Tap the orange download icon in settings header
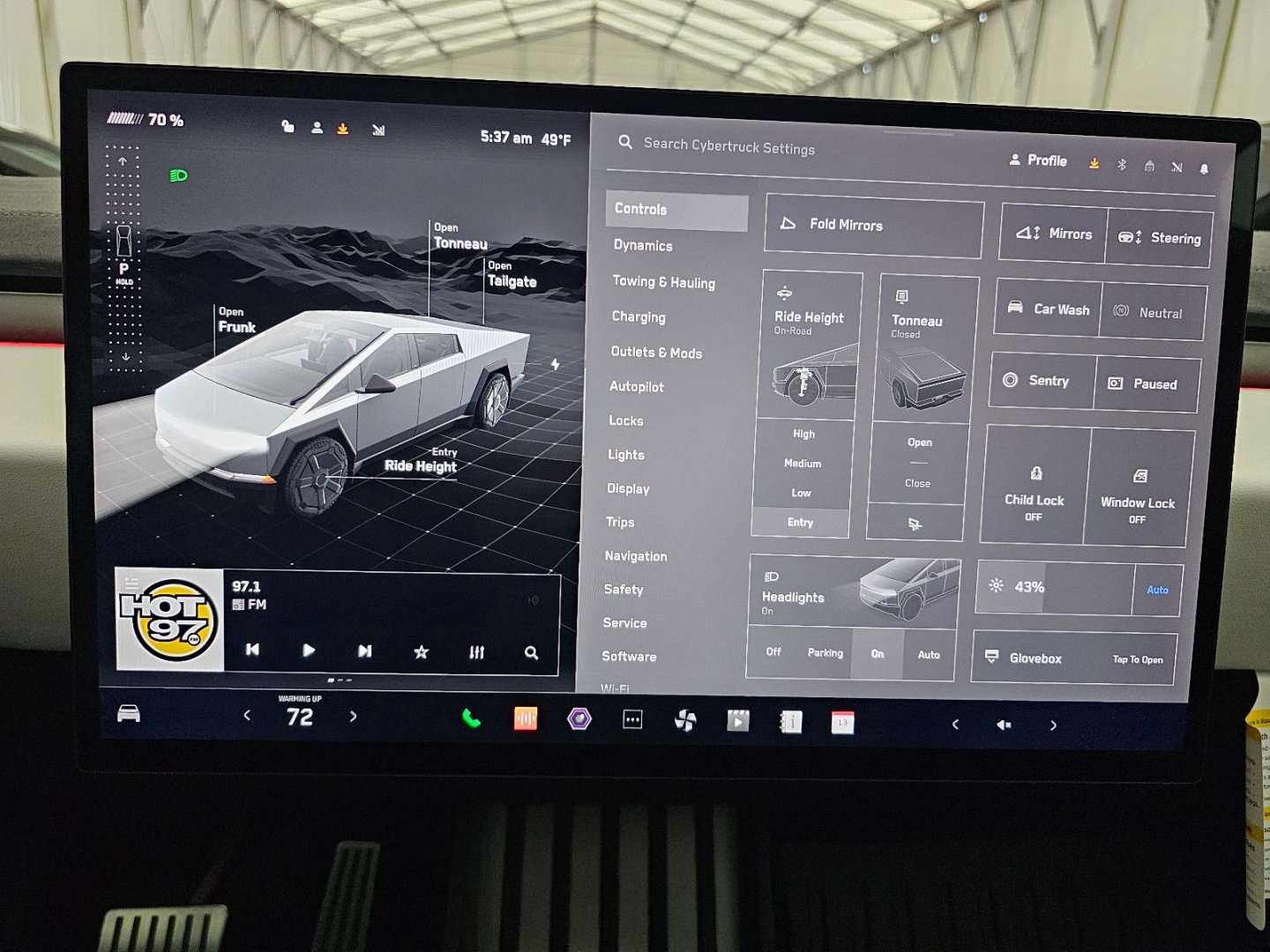 1094,163
